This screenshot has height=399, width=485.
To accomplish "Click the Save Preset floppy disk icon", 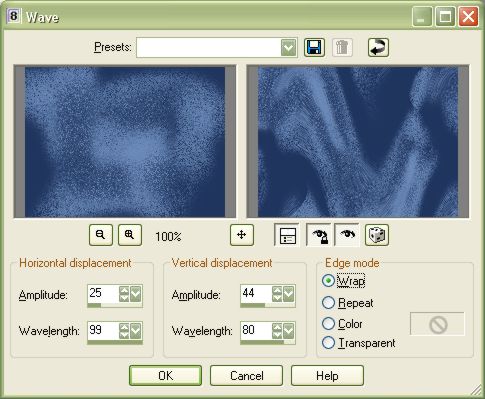I will [314, 47].
